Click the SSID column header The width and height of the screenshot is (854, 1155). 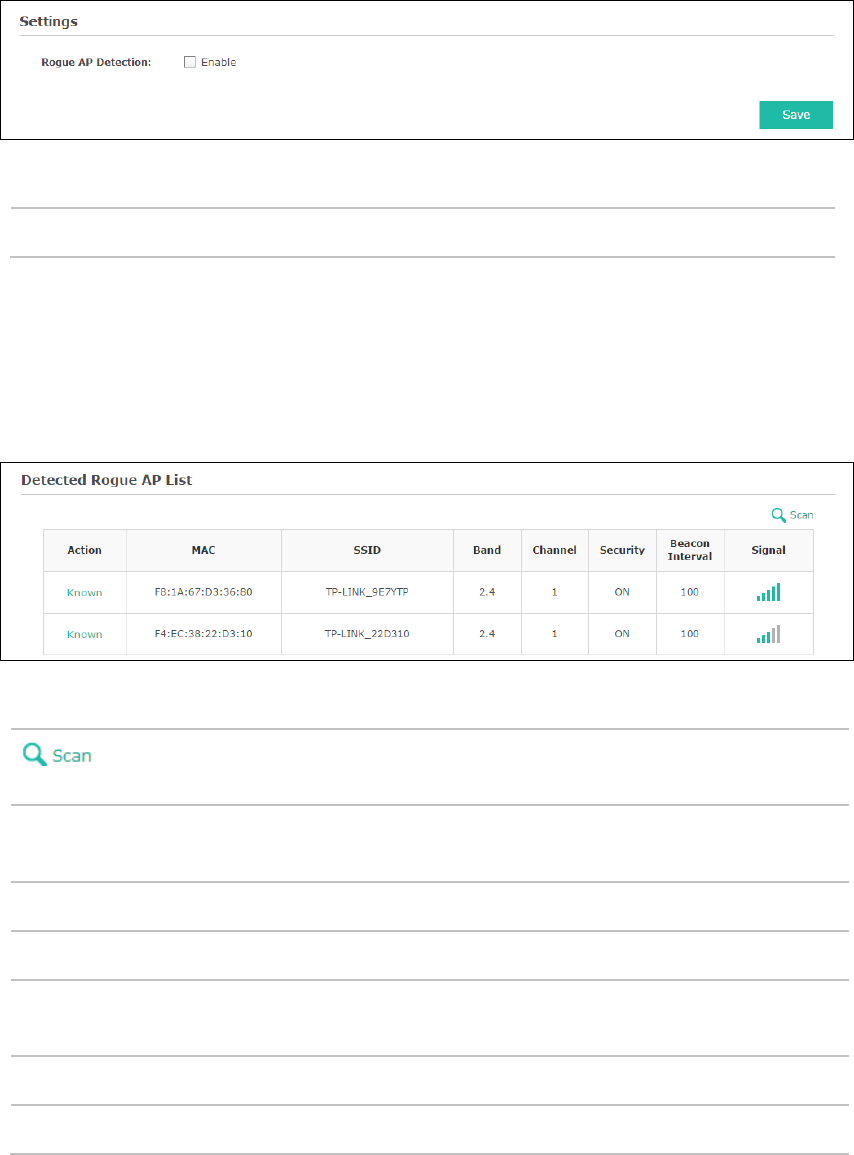367,550
